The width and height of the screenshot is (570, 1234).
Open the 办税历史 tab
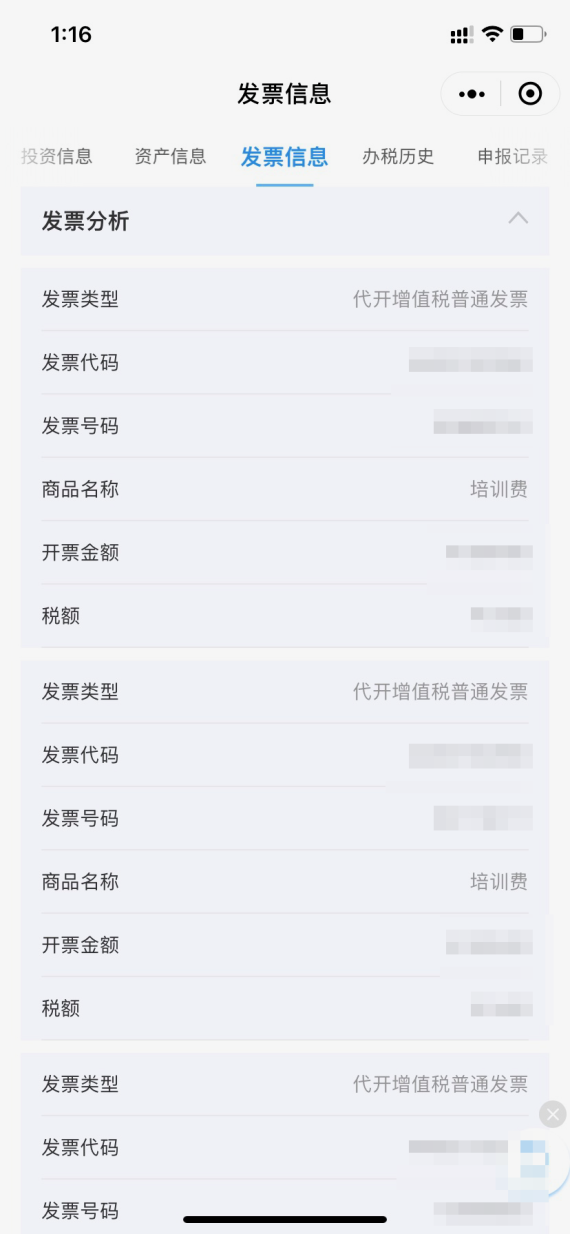(x=398, y=156)
